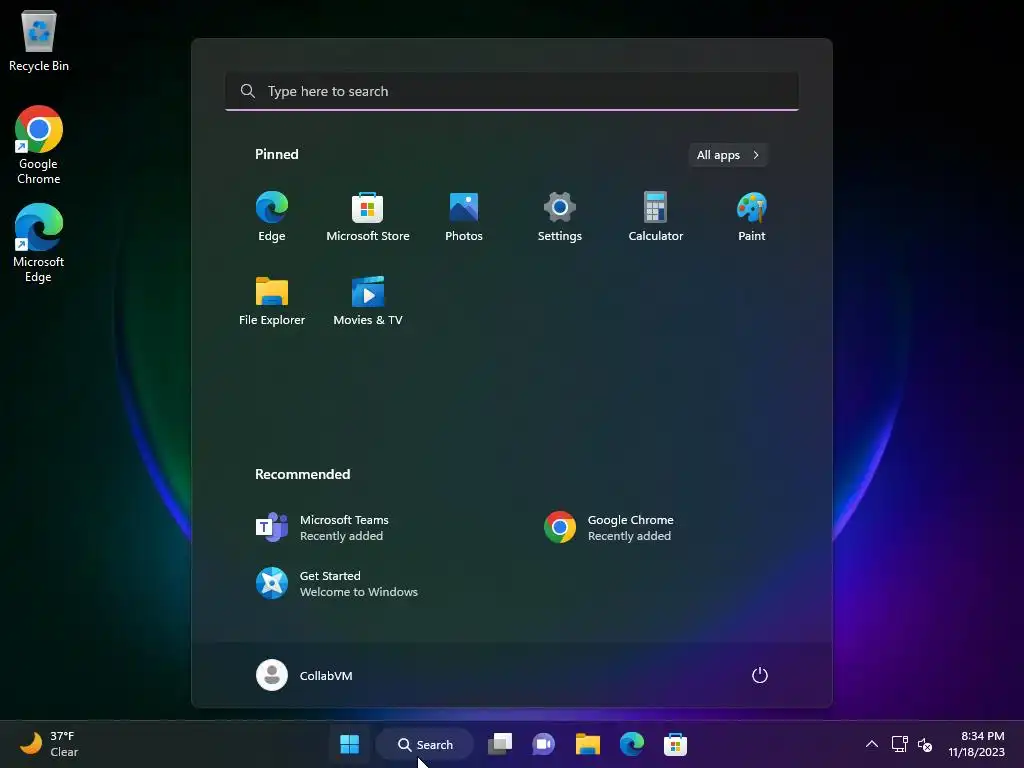Open recommended Google Chrome entry
The image size is (1024, 768).
(x=609, y=528)
